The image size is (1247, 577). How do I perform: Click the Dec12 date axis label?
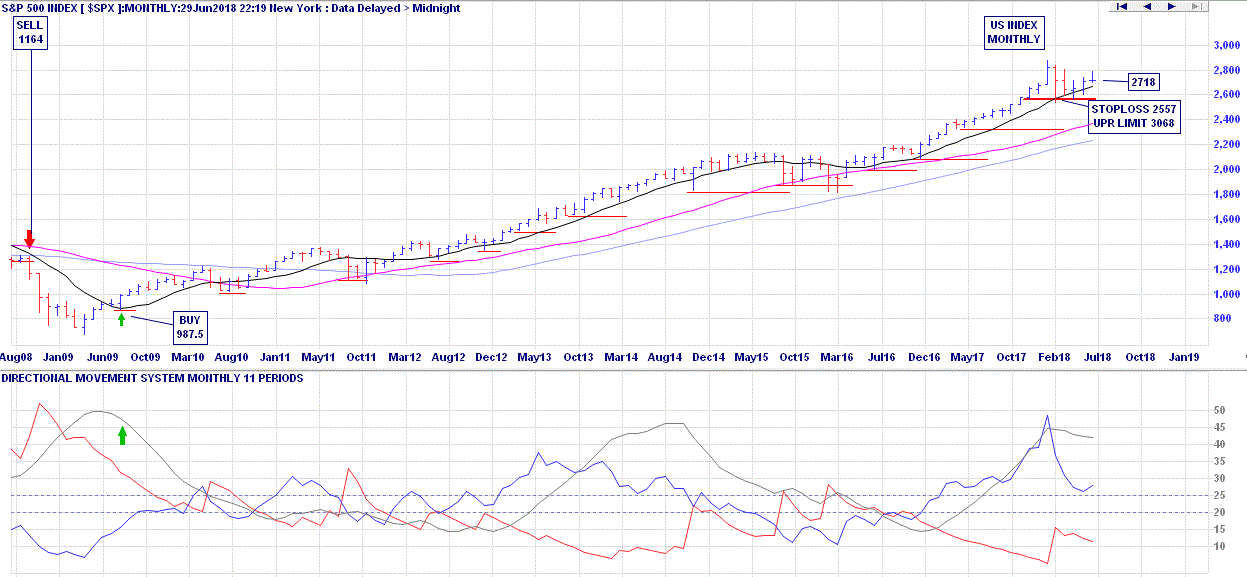(x=491, y=357)
